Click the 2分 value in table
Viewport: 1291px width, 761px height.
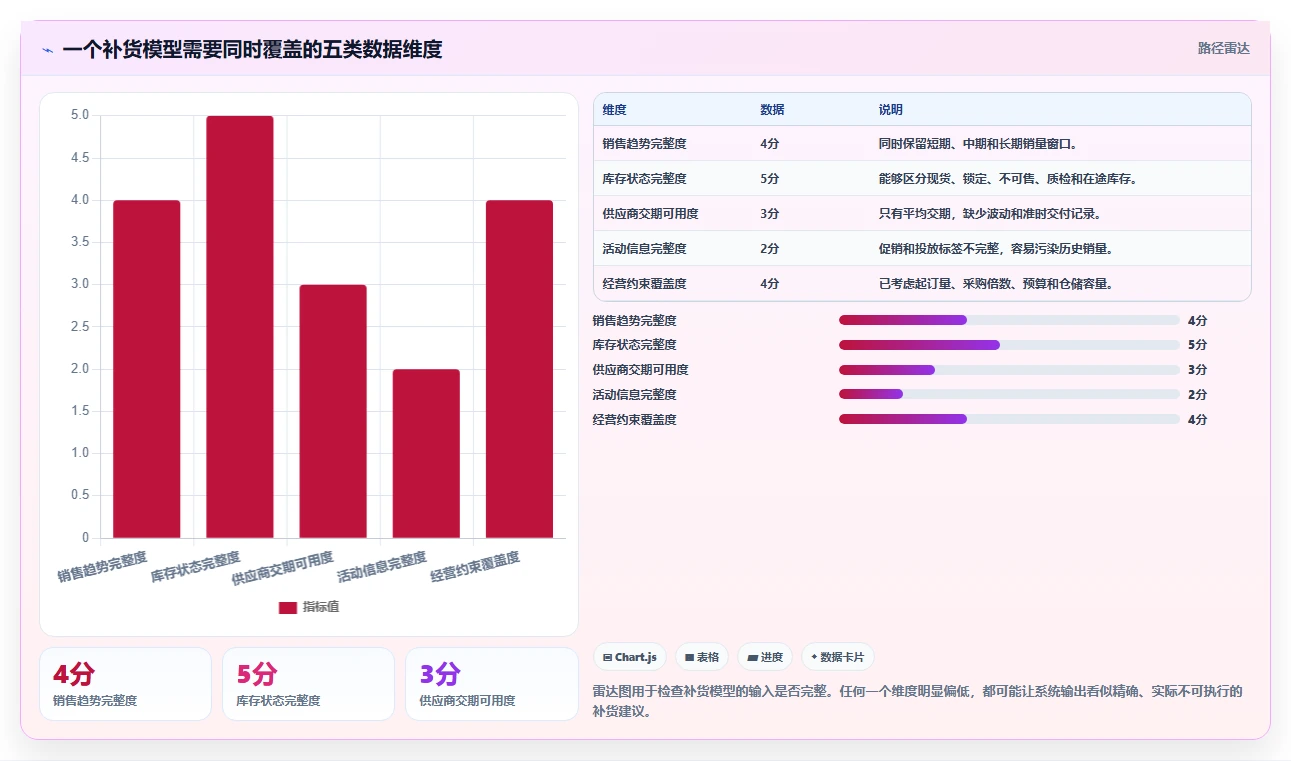coord(769,249)
